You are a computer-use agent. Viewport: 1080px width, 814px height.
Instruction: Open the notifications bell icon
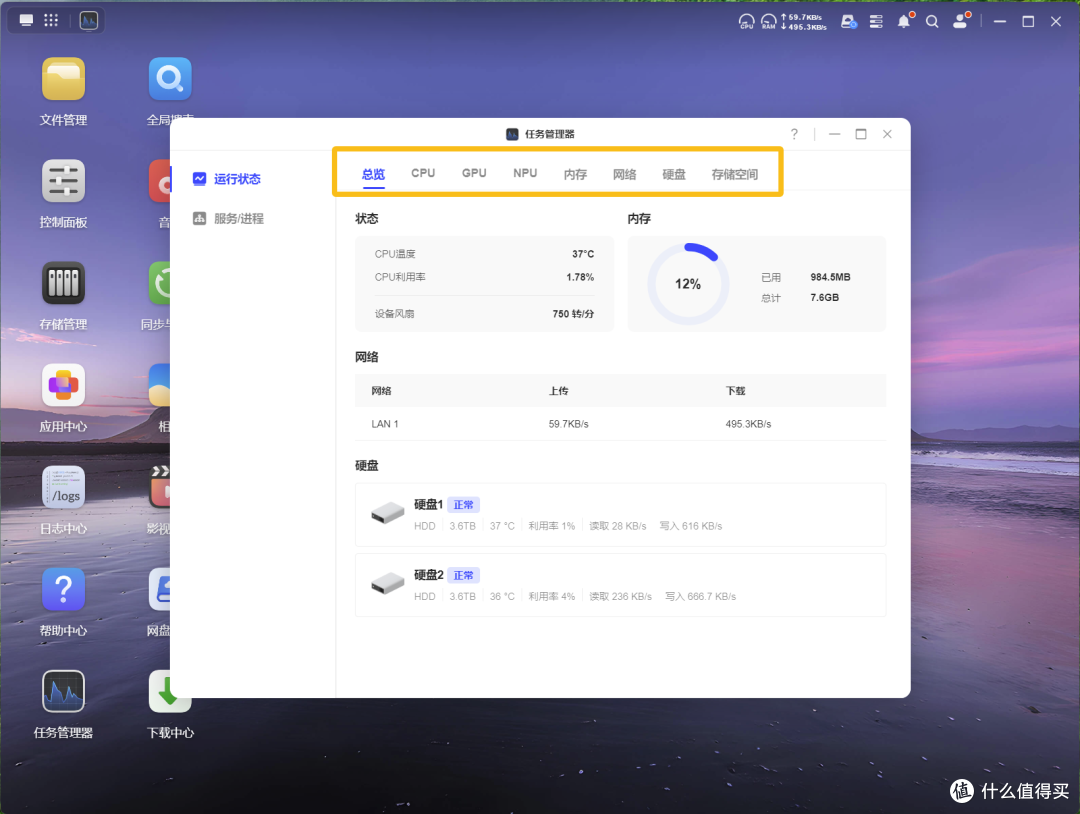pos(904,21)
